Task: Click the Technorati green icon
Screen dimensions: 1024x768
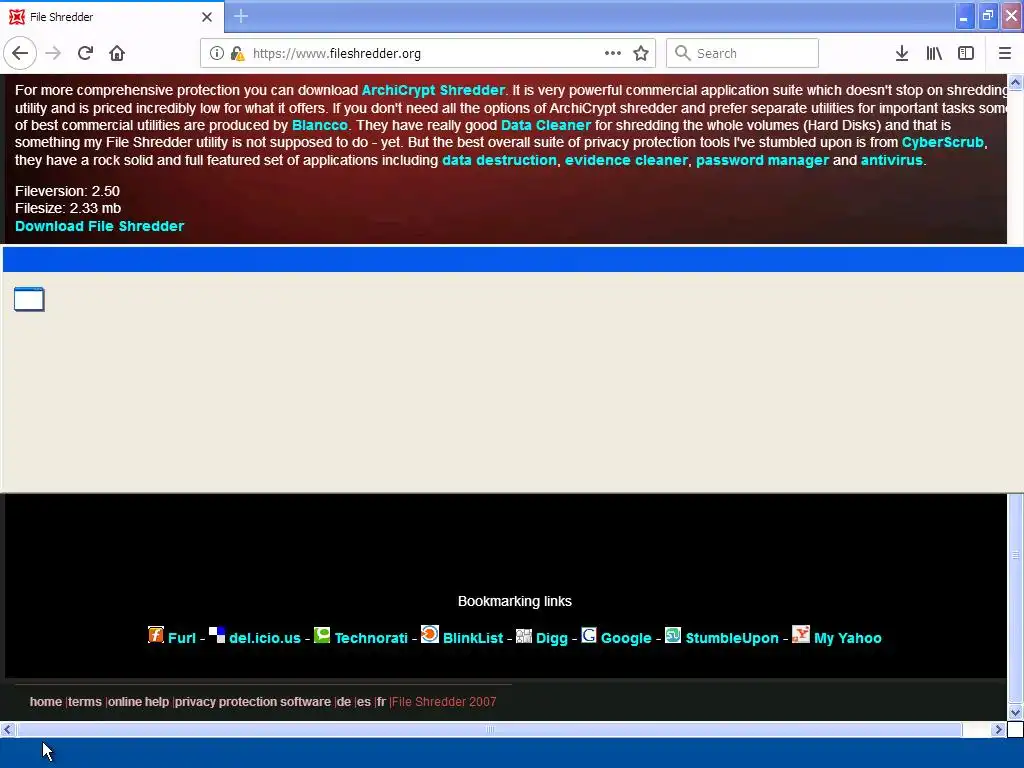Action: 322,635
